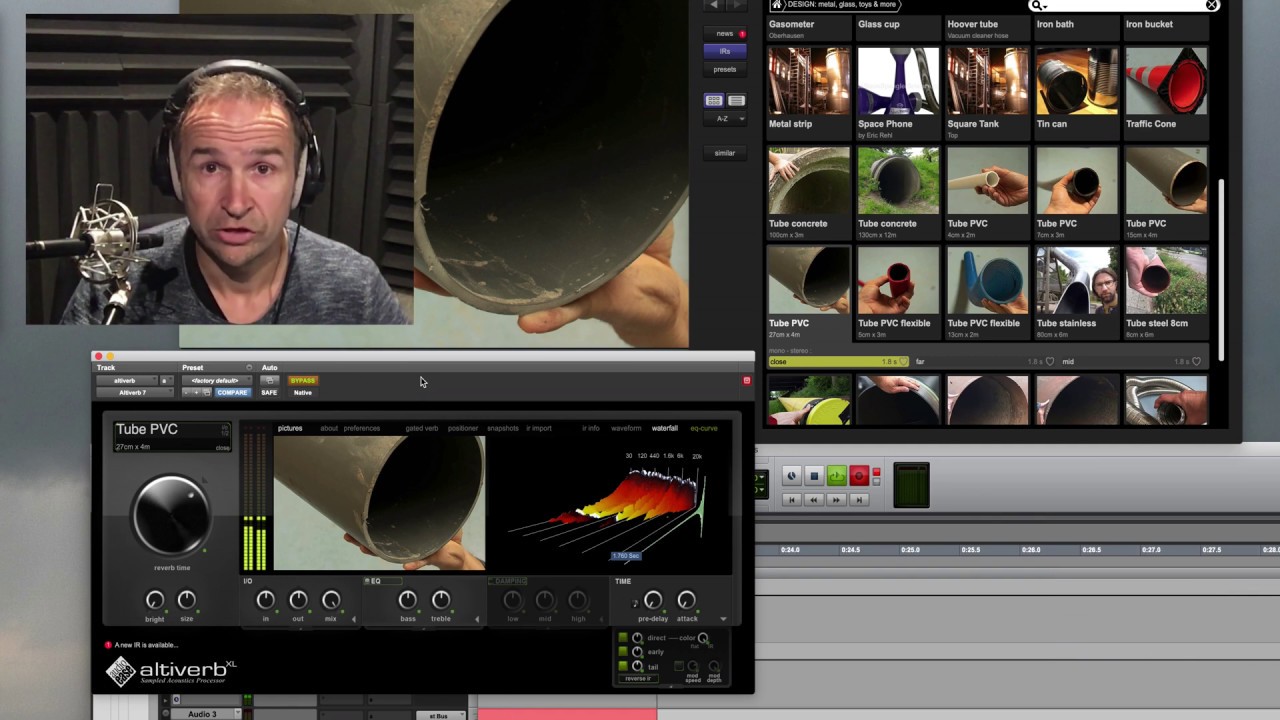
Task: Toggle the direct signal green enable square
Action: [623, 638]
